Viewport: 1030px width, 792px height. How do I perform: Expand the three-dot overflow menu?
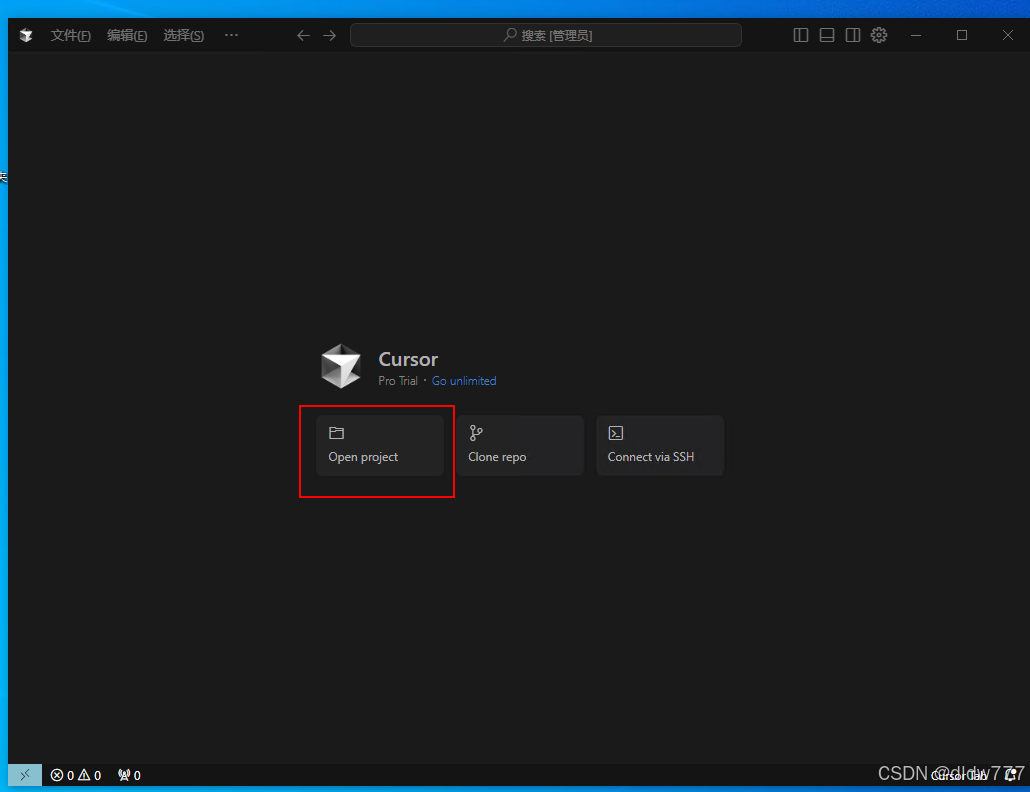point(231,35)
